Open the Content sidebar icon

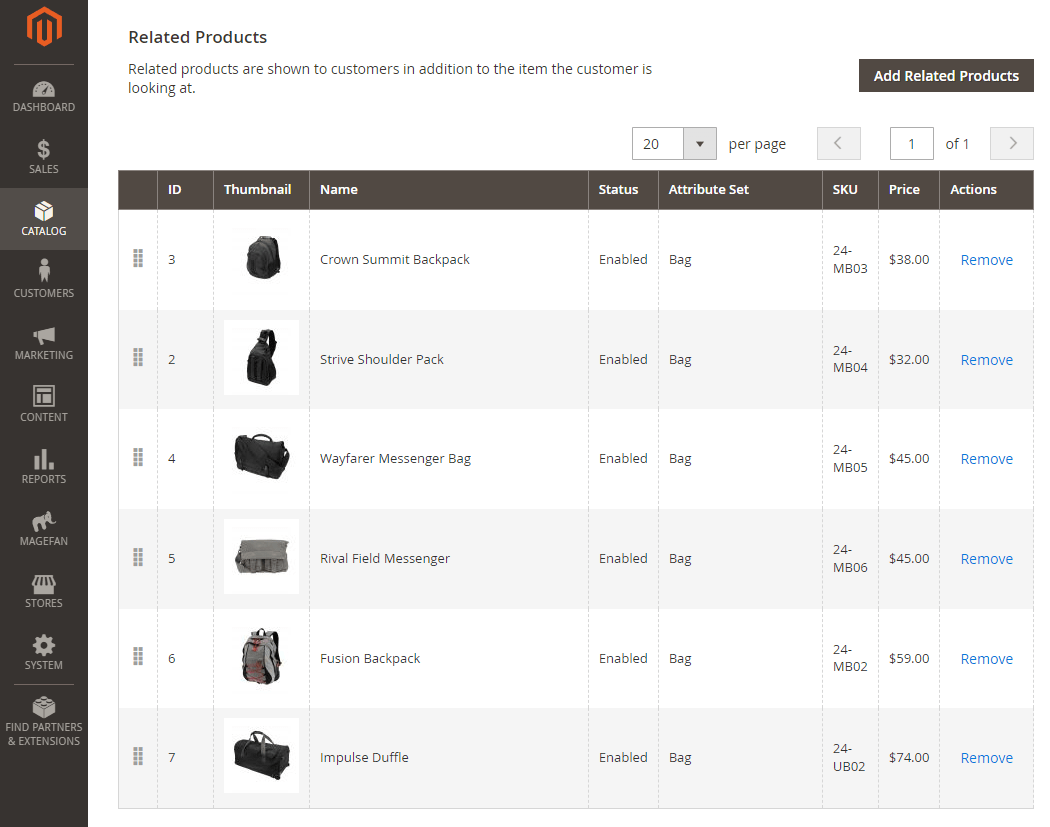44,396
